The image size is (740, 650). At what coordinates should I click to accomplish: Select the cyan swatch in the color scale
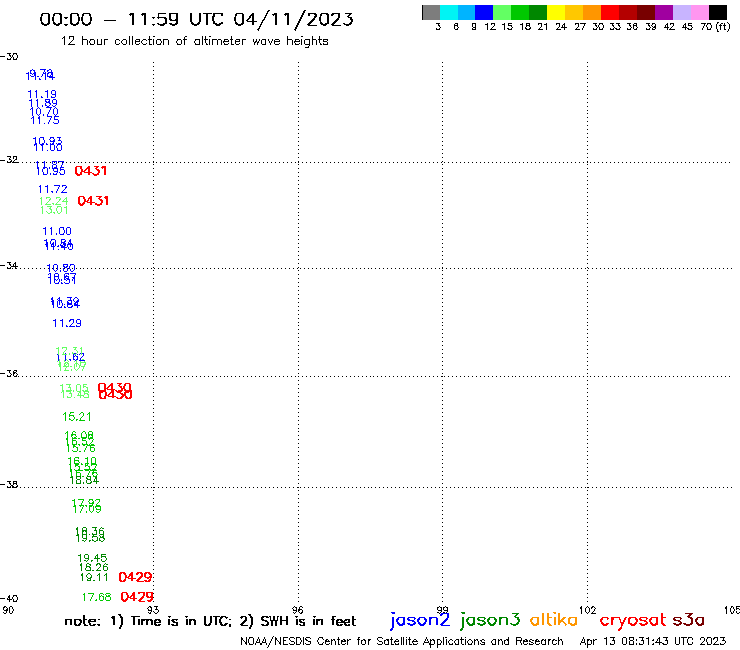point(449,12)
